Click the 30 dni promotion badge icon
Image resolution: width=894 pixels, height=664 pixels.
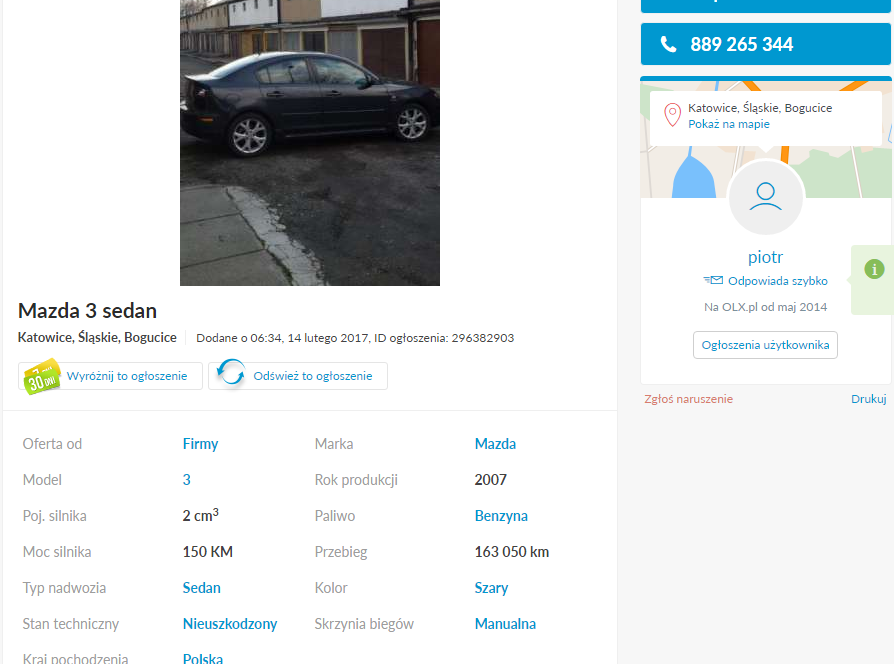(x=41, y=376)
